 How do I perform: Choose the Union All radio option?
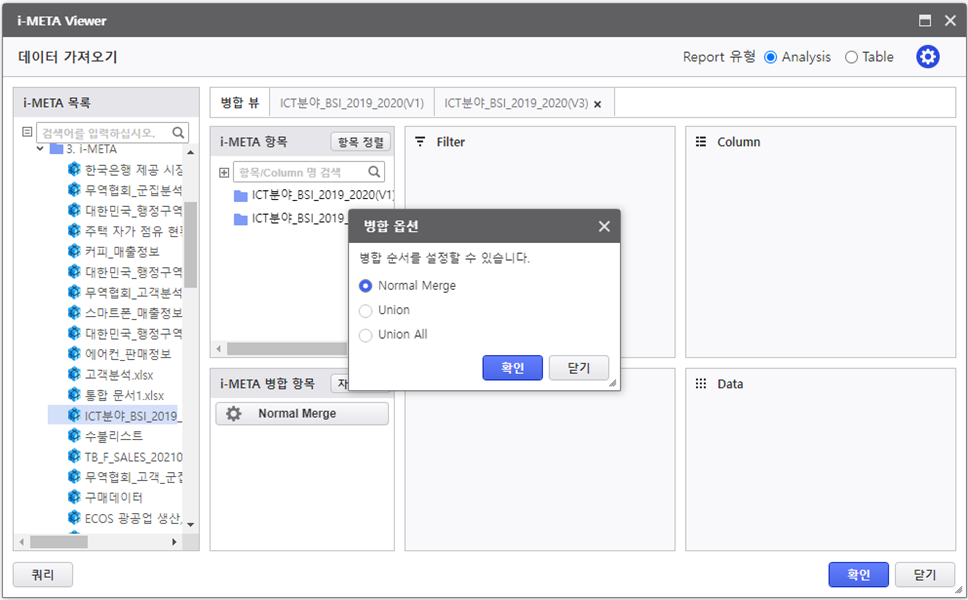[x=366, y=335]
